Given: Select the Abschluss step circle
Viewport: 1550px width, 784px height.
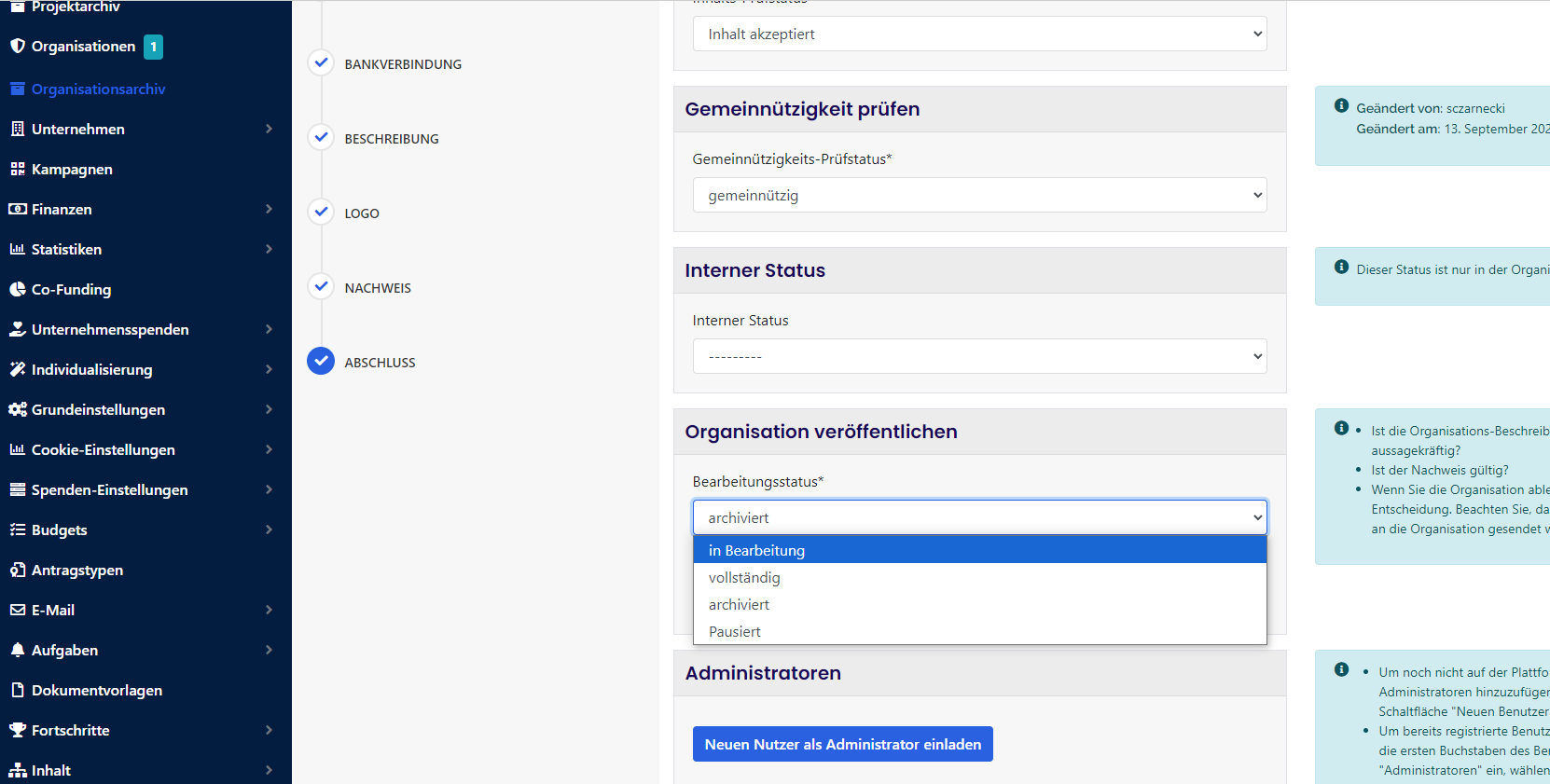Looking at the screenshot, I should (x=321, y=361).
